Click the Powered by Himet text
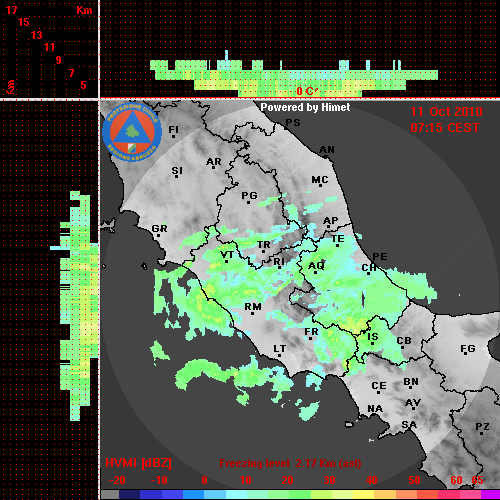Viewport: 500px width, 500px height. click(305, 107)
